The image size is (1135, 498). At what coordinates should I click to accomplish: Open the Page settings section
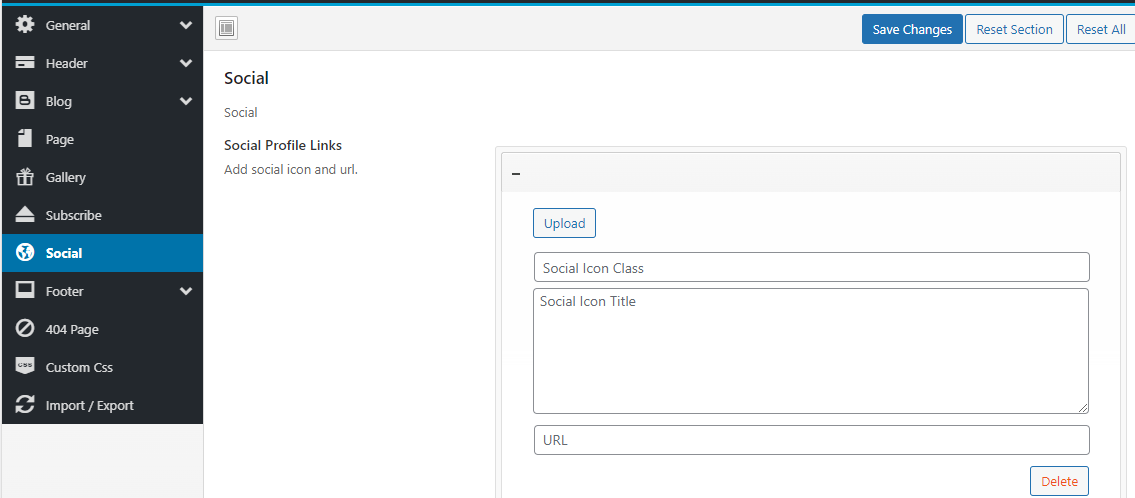tap(60, 139)
